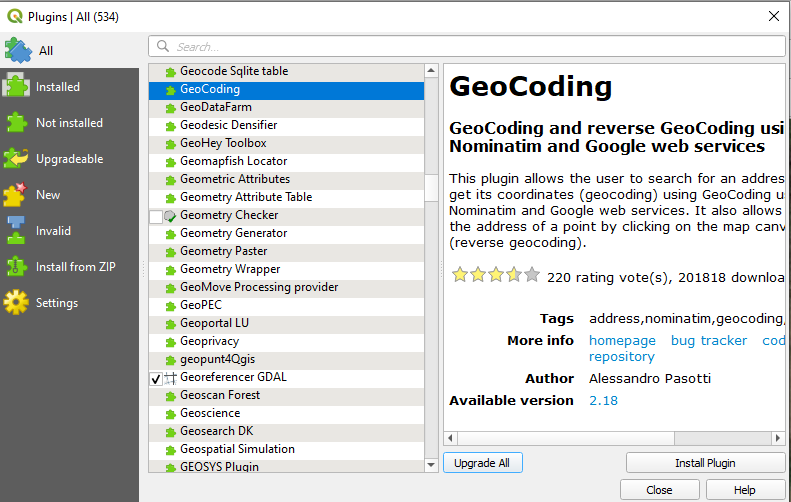This screenshot has height=502, width=791.
Task: Select Geoportal LU plugin row
Action: [286, 323]
